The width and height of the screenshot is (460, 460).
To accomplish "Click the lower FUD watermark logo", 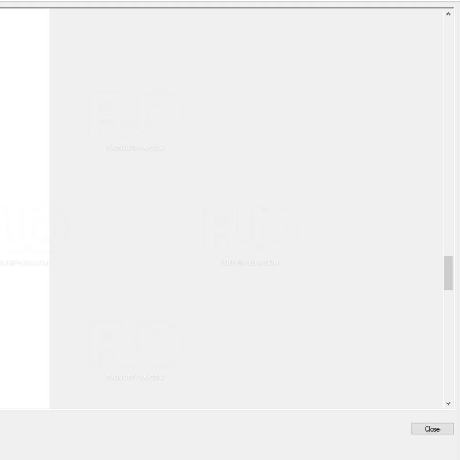I will pyautogui.click(x=136, y=345).
